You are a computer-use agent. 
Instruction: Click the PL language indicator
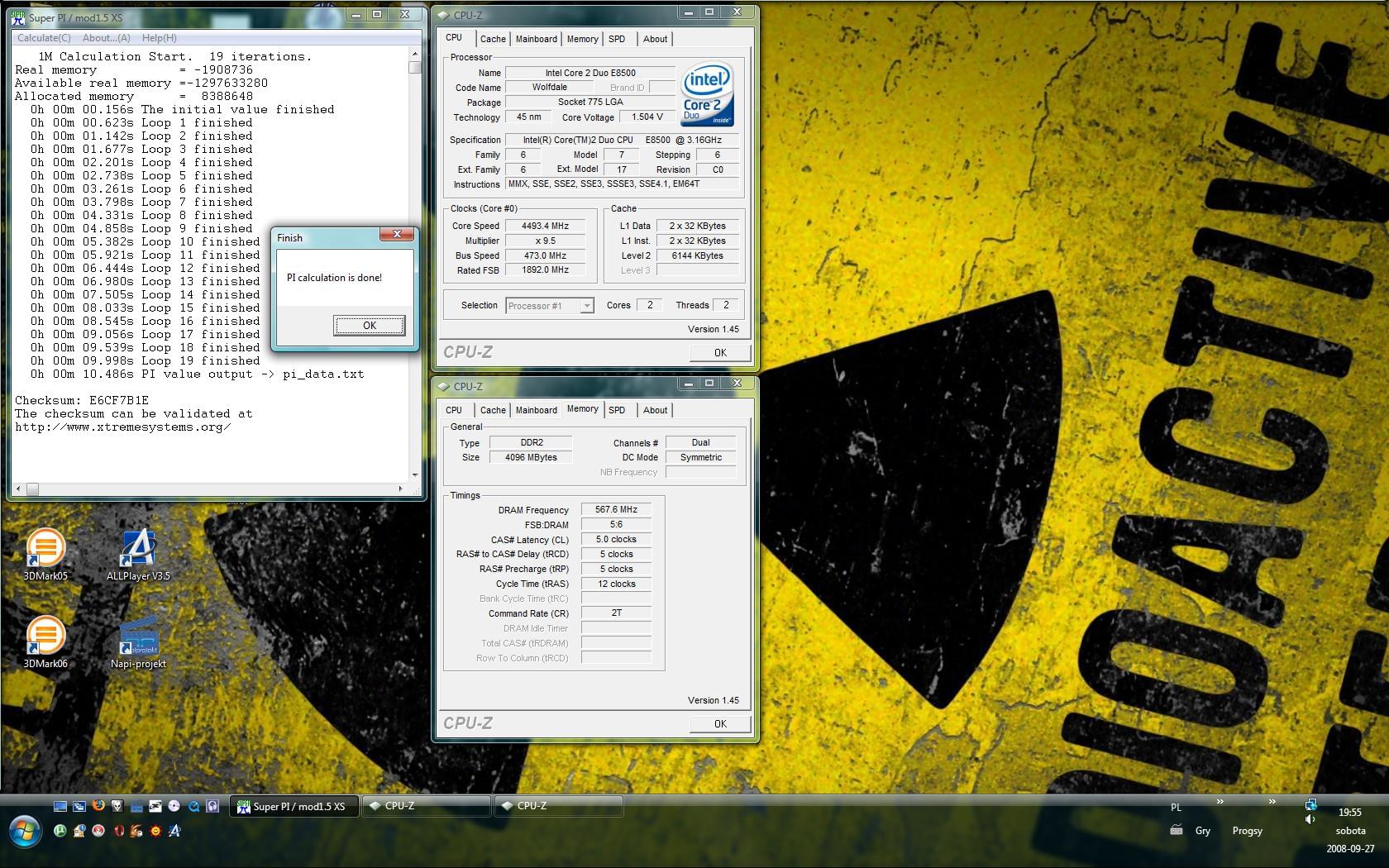click(1176, 808)
